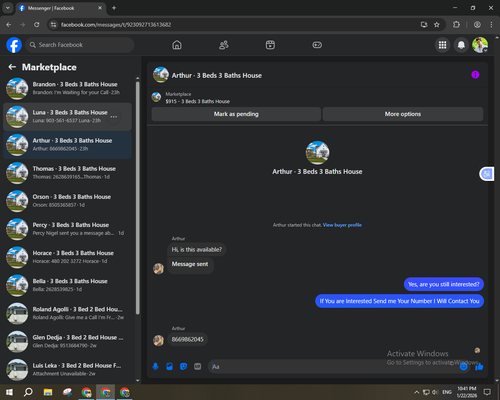Open the Reels video icon
Screen dimensions: 500x400
coord(270,45)
